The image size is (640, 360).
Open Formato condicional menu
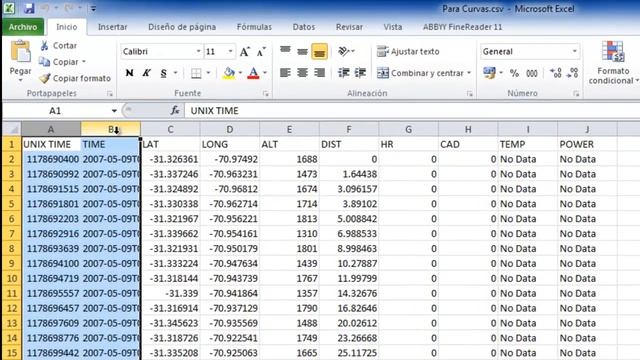[x=613, y=62]
